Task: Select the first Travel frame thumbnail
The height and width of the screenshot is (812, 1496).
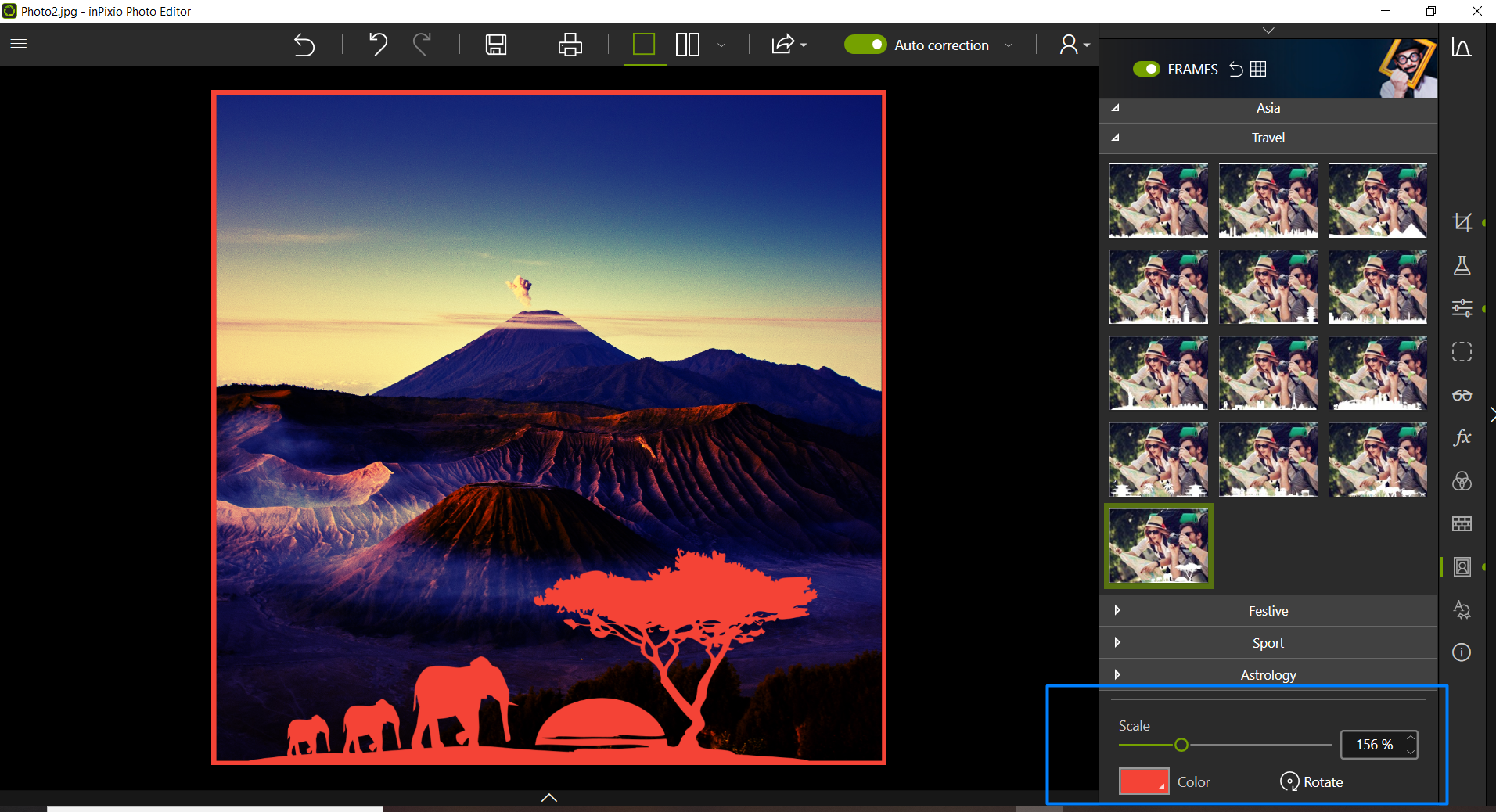Action: [1159, 200]
